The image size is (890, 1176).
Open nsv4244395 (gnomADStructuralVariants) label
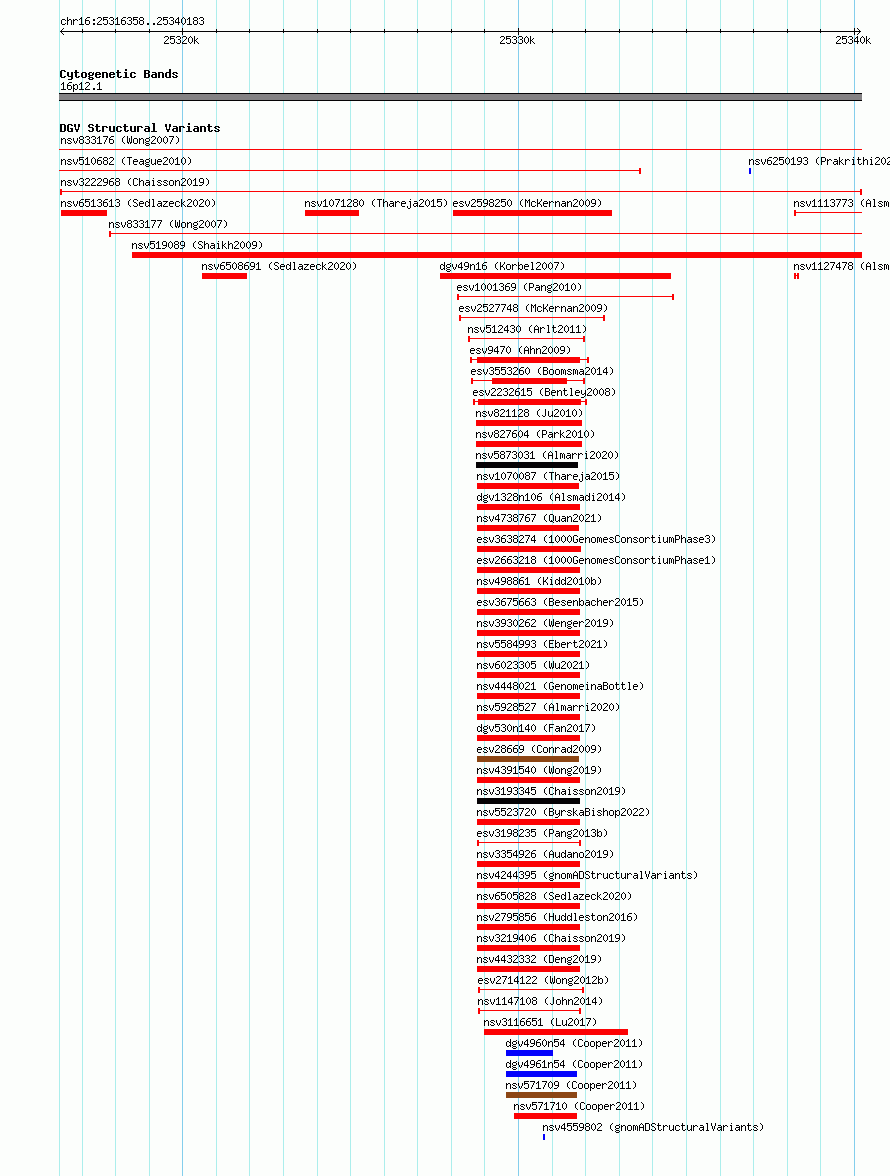click(587, 875)
